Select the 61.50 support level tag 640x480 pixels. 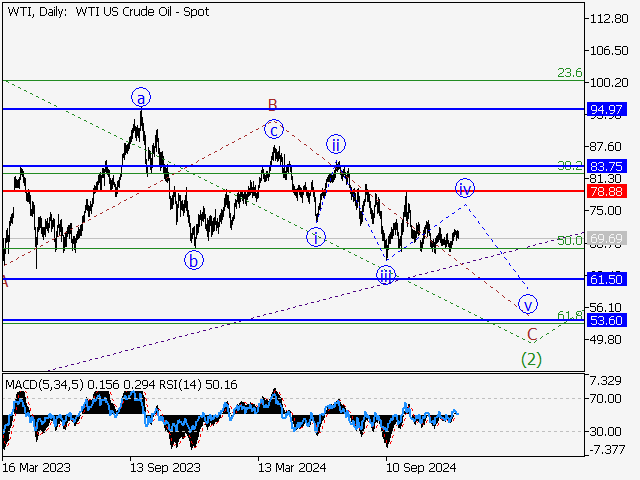tap(607, 279)
